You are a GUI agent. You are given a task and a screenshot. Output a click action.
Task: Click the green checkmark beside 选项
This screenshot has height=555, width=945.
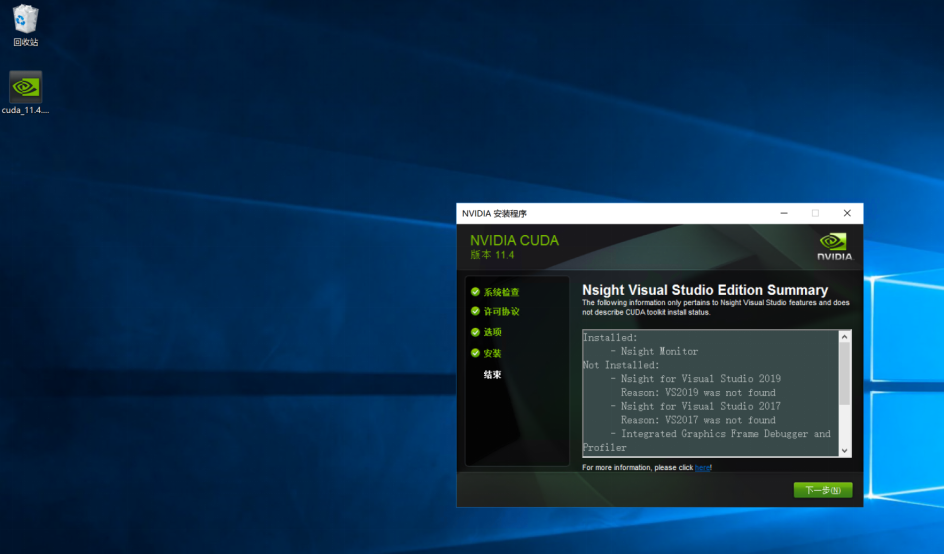pos(475,331)
